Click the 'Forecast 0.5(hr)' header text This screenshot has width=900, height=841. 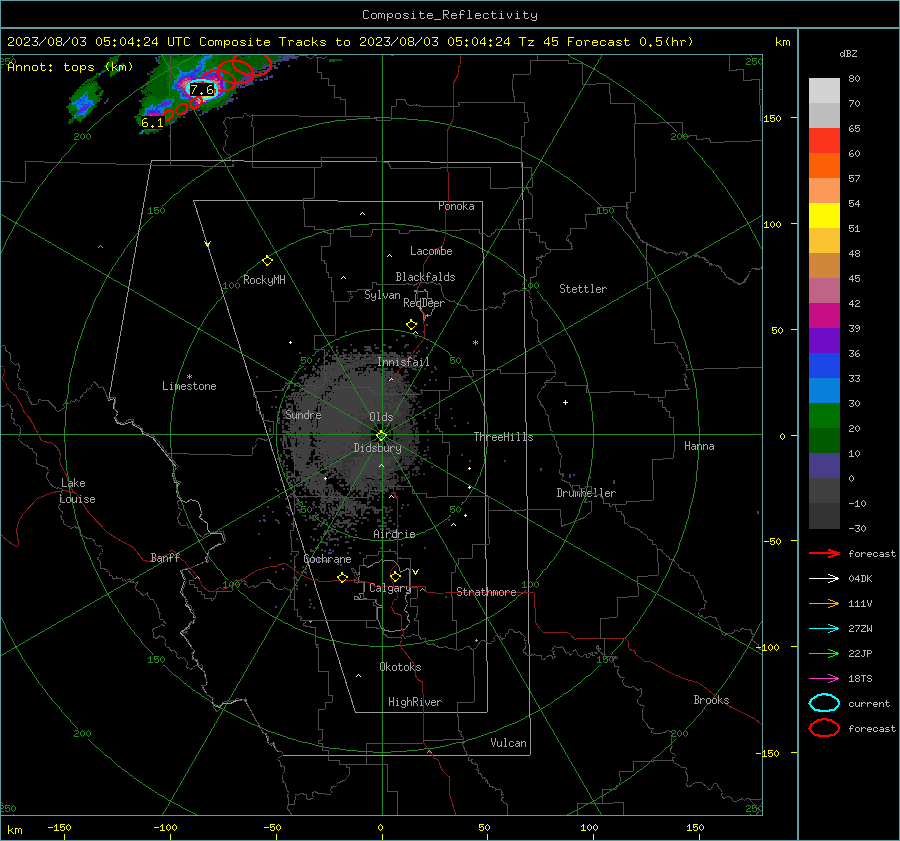point(630,42)
